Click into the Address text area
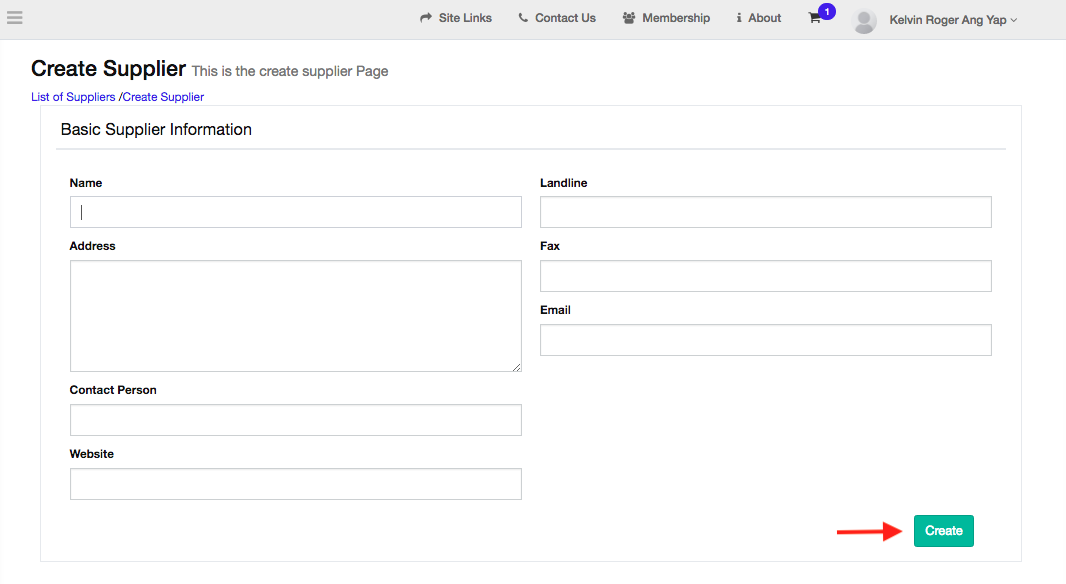 (x=296, y=316)
